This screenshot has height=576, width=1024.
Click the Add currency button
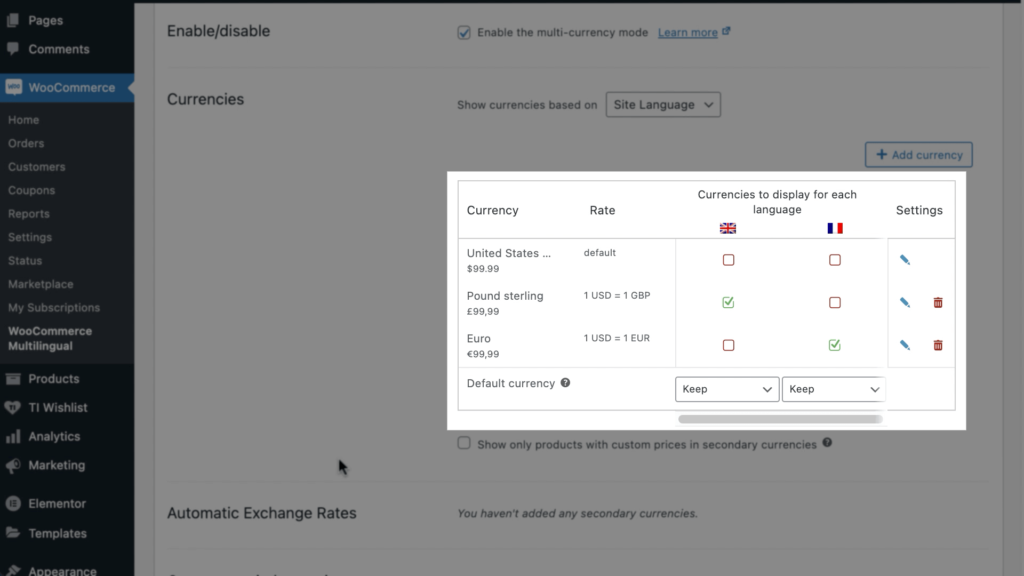tap(919, 155)
